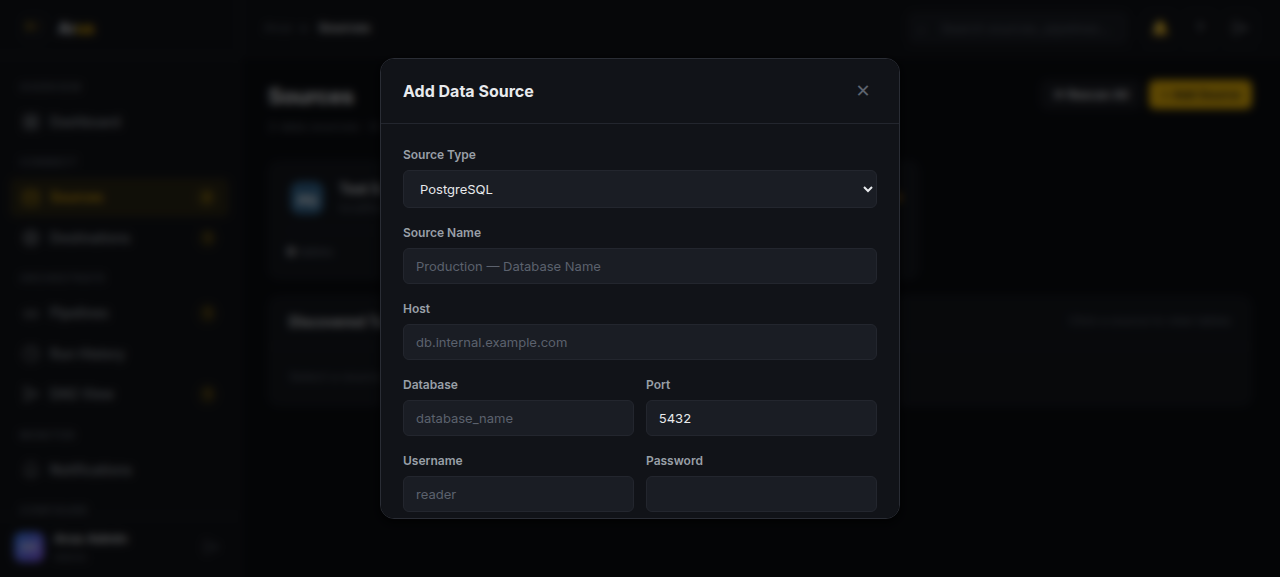Screen dimensions: 1280x577
Task: Click the Database name input field
Action: tap(518, 418)
